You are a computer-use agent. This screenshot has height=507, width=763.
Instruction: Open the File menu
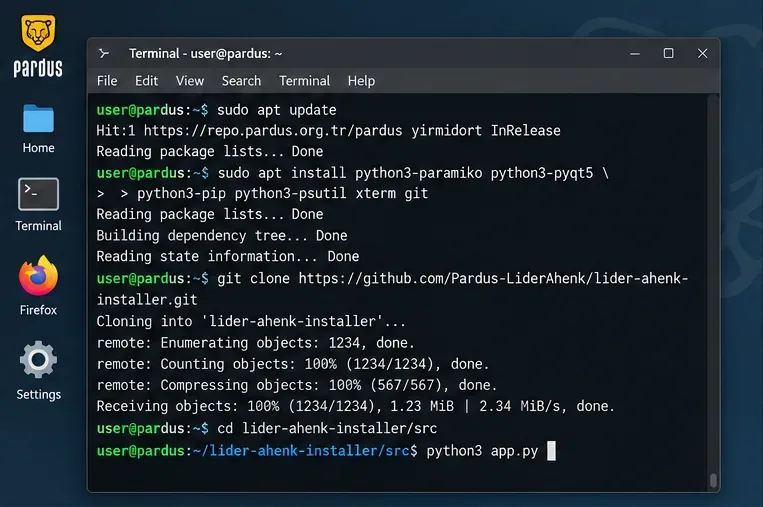(107, 81)
